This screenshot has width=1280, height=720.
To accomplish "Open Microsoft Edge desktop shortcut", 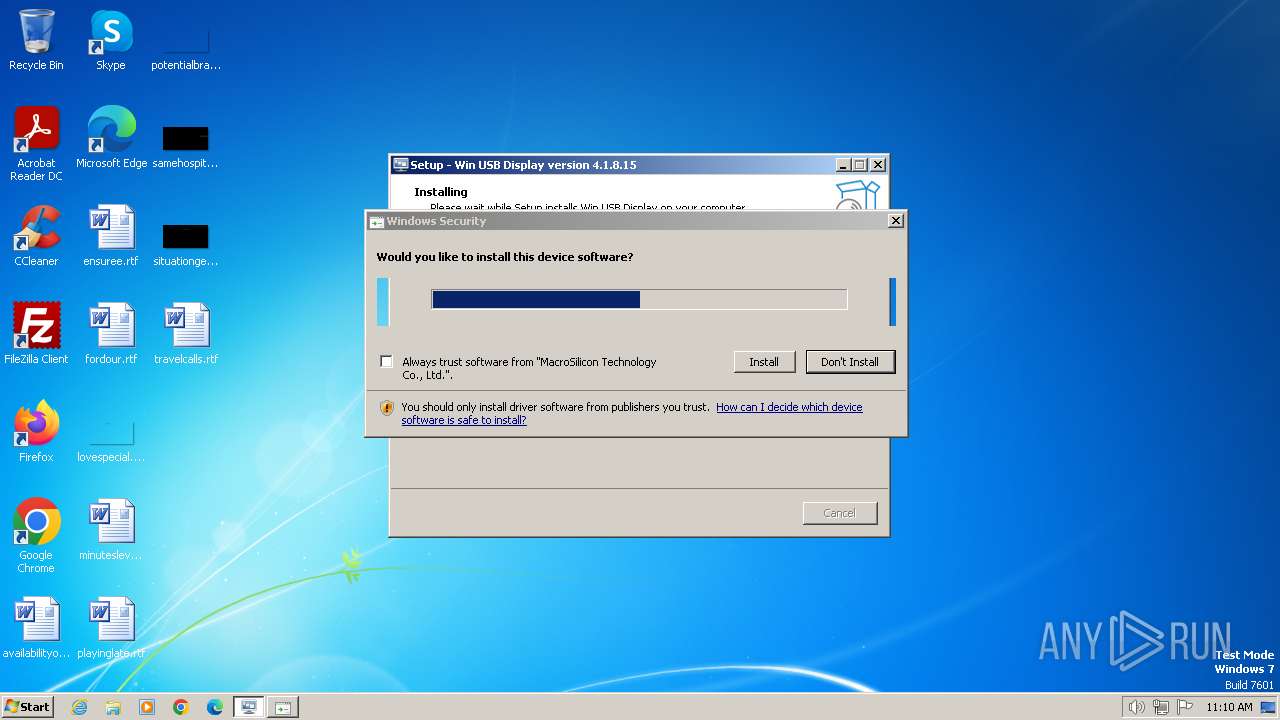I will click(x=111, y=138).
